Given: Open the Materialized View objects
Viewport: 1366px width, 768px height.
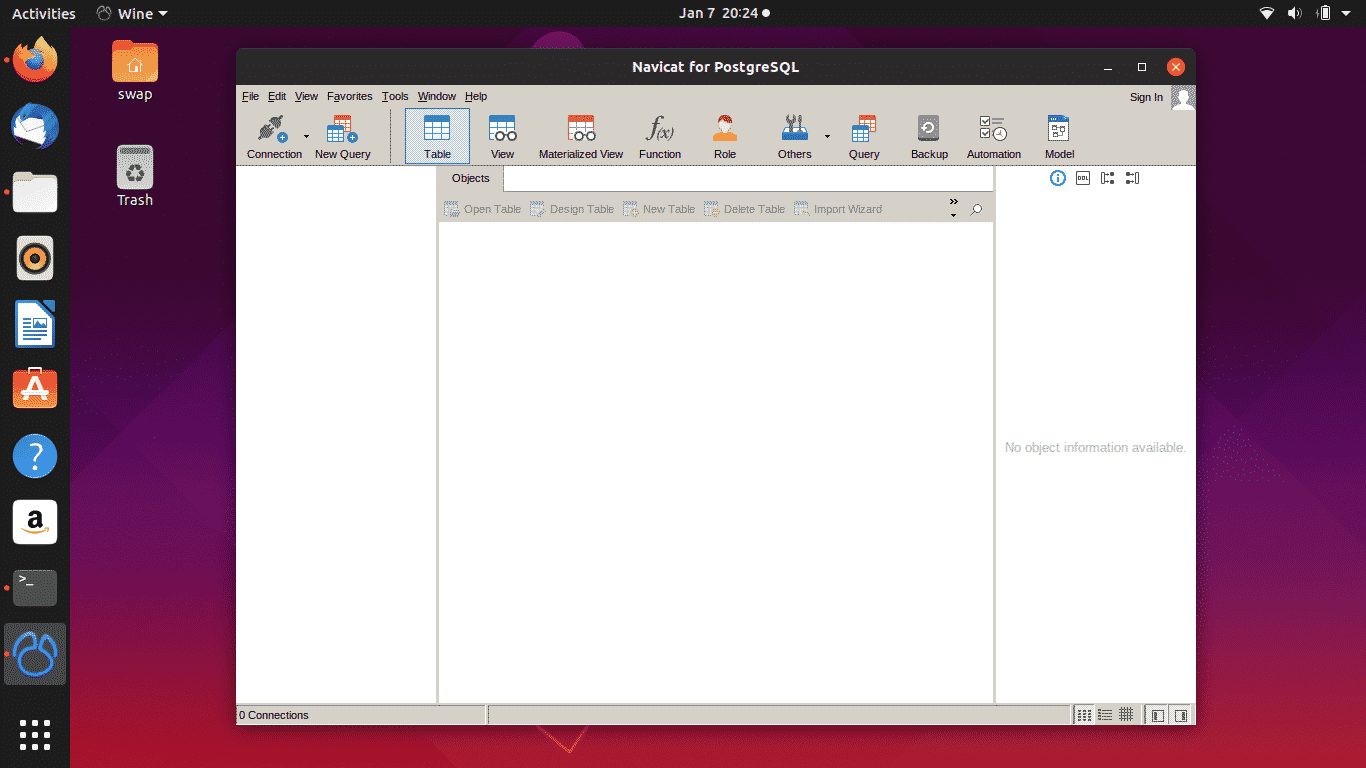Looking at the screenshot, I should click(x=580, y=137).
